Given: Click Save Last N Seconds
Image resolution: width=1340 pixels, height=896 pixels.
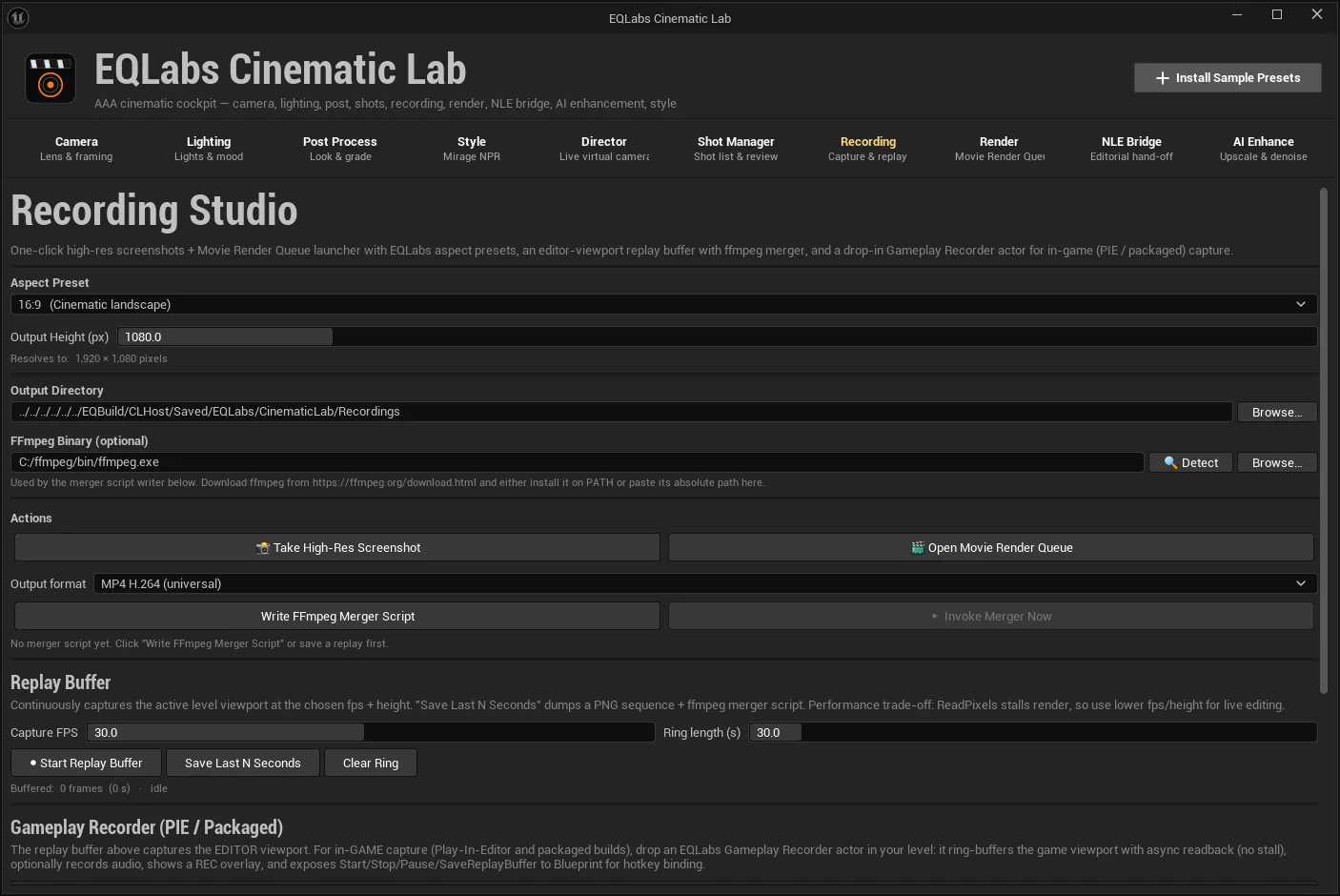Looking at the screenshot, I should 243,764.
